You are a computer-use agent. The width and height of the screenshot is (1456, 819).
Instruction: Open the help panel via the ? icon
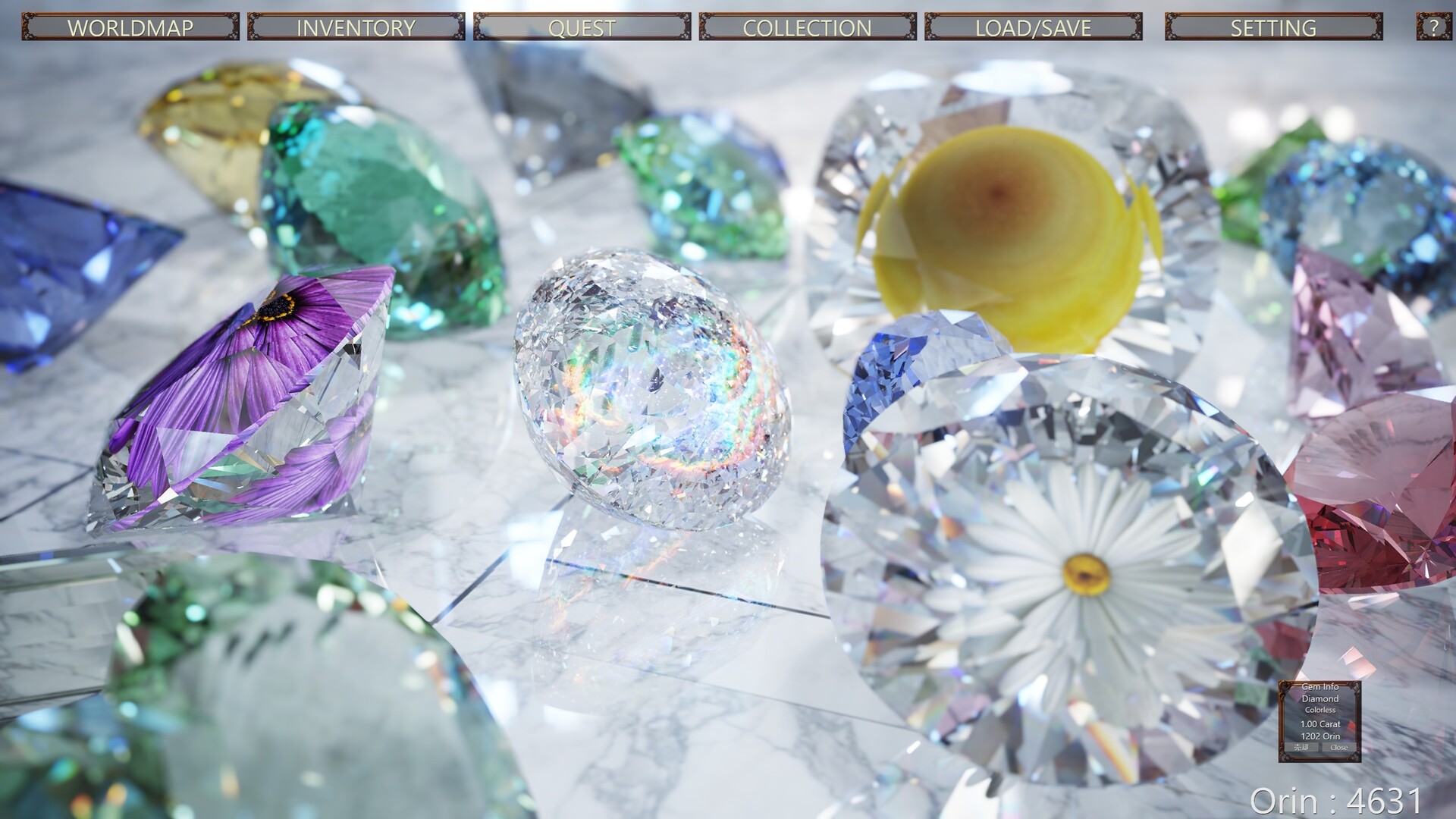click(1432, 27)
